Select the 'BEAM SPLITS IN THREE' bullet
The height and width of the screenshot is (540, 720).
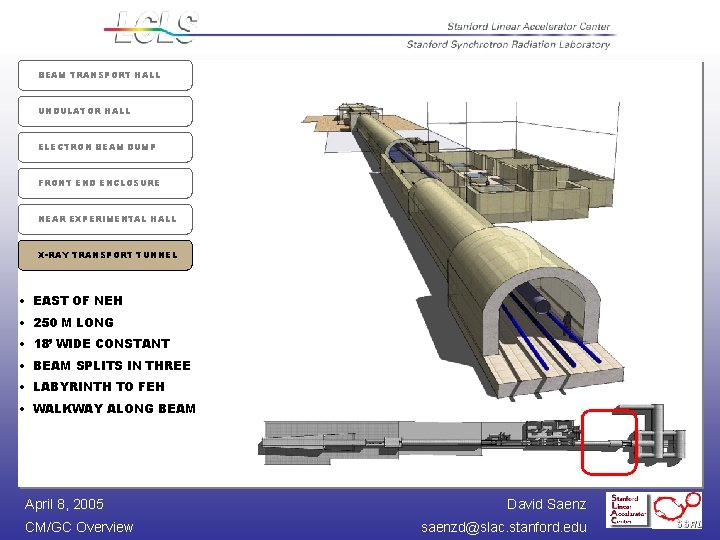(x=112, y=366)
